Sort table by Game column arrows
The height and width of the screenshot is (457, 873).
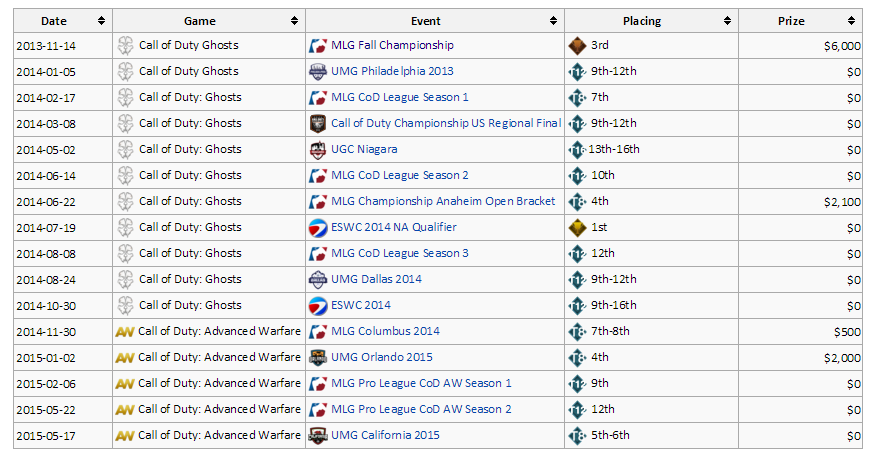(295, 21)
